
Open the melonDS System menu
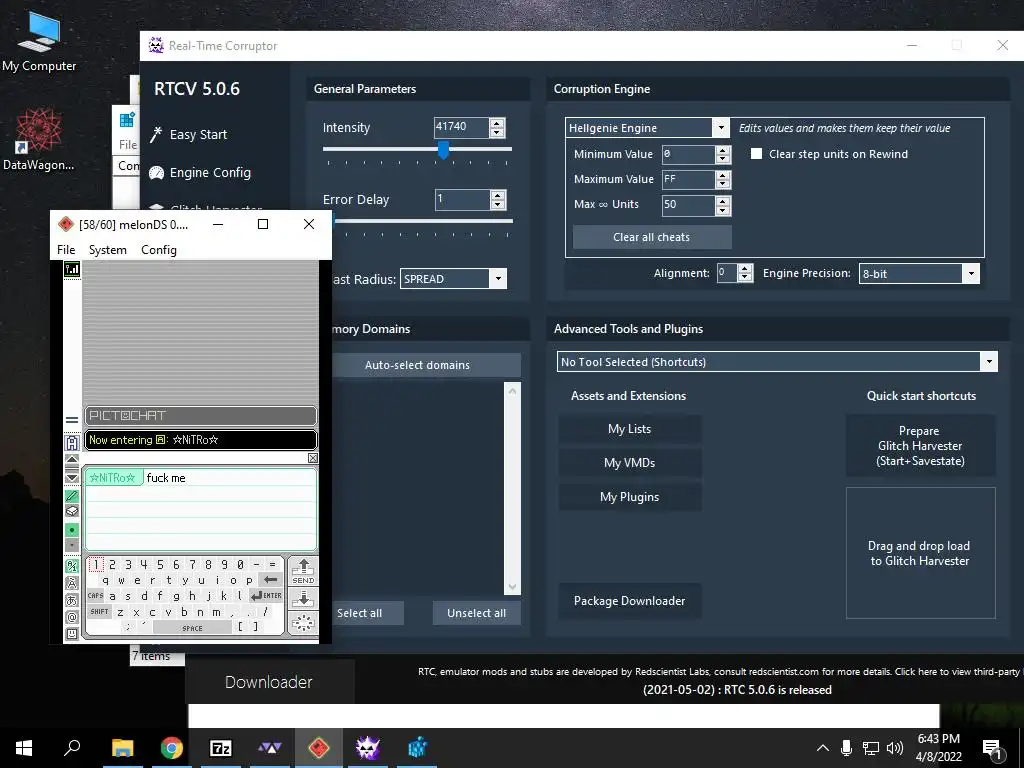[x=108, y=249]
